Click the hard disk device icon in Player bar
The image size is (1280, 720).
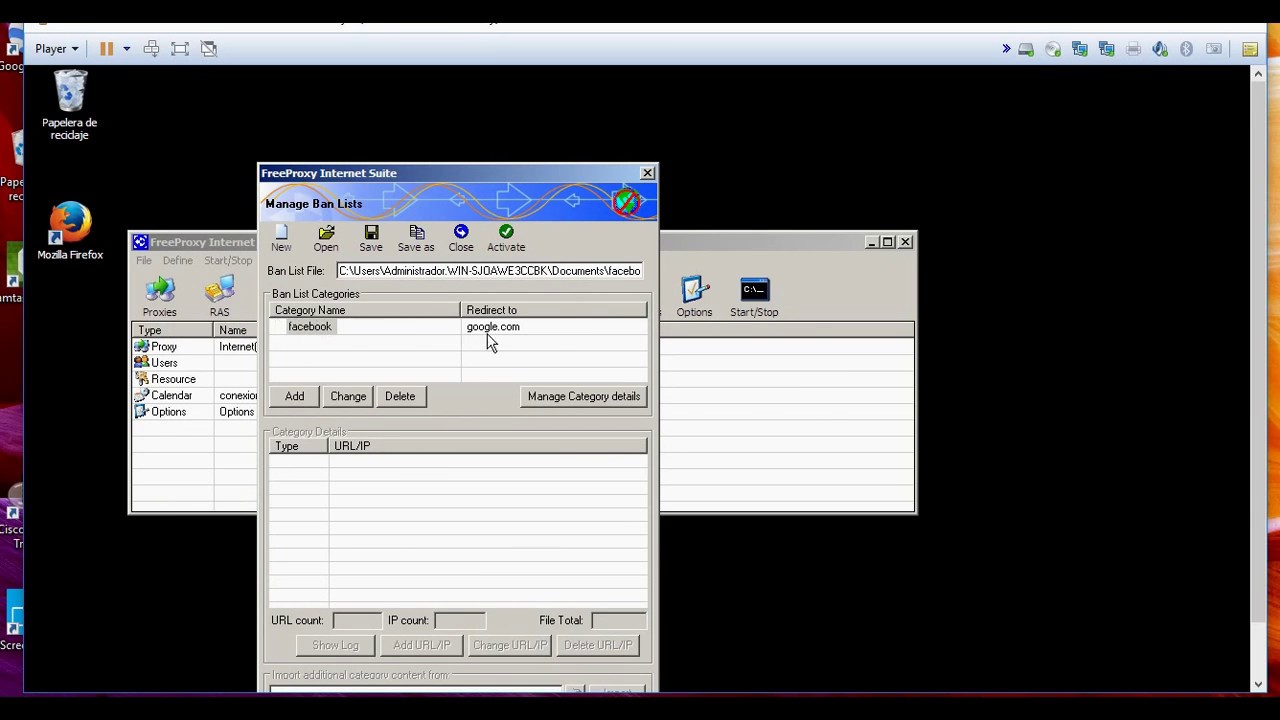1026,49
